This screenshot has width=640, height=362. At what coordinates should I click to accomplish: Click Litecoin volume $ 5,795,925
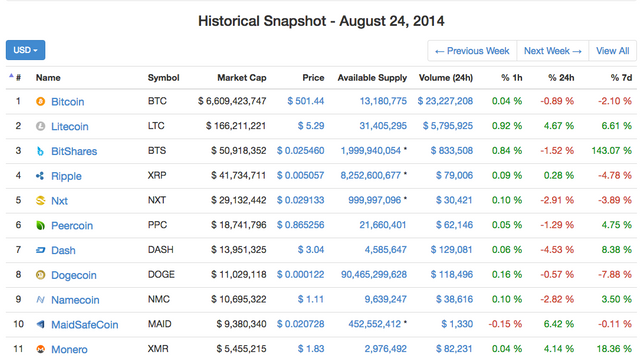pos(448,126)
